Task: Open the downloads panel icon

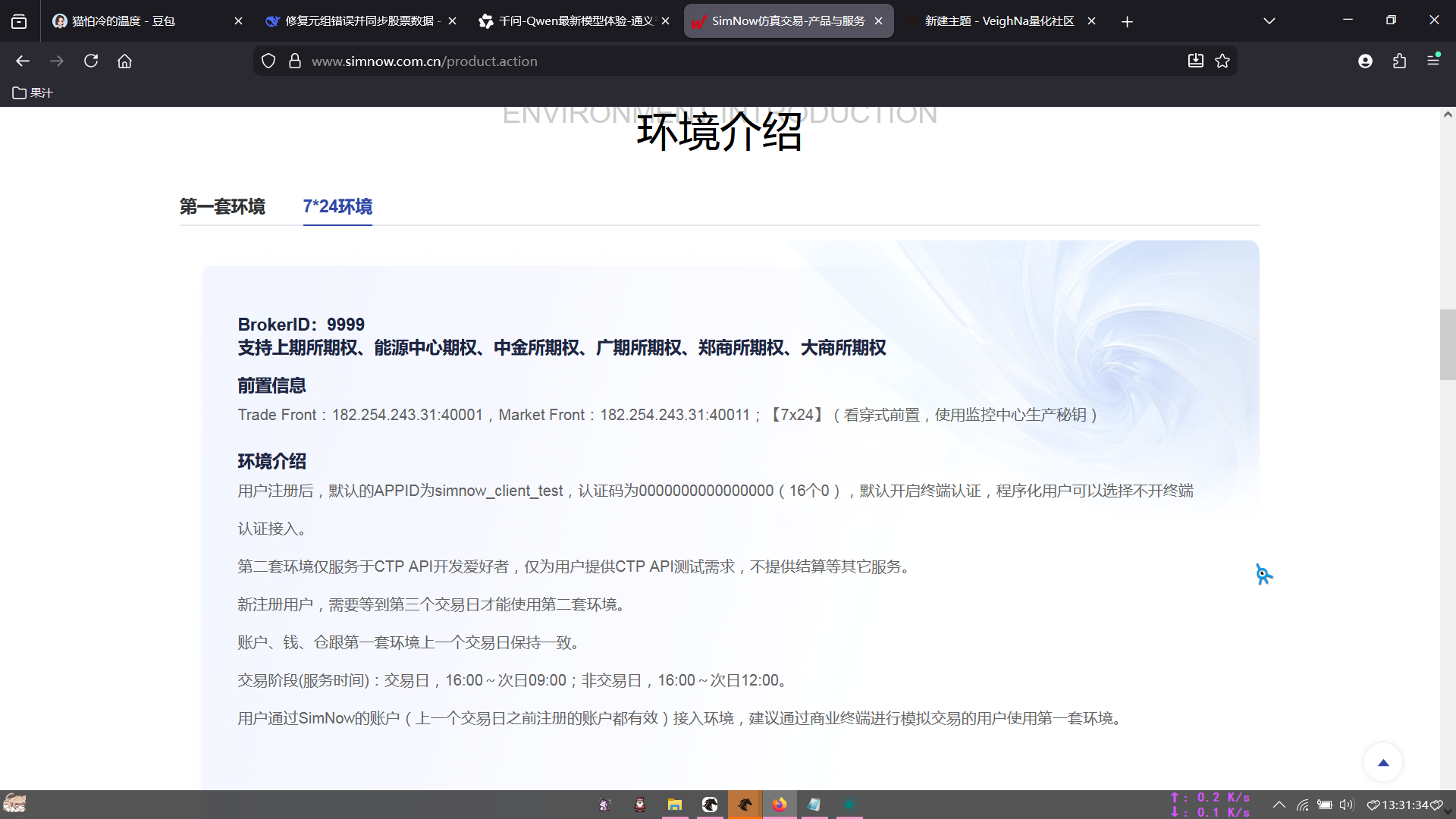Action: click(x=1196, y=61)
